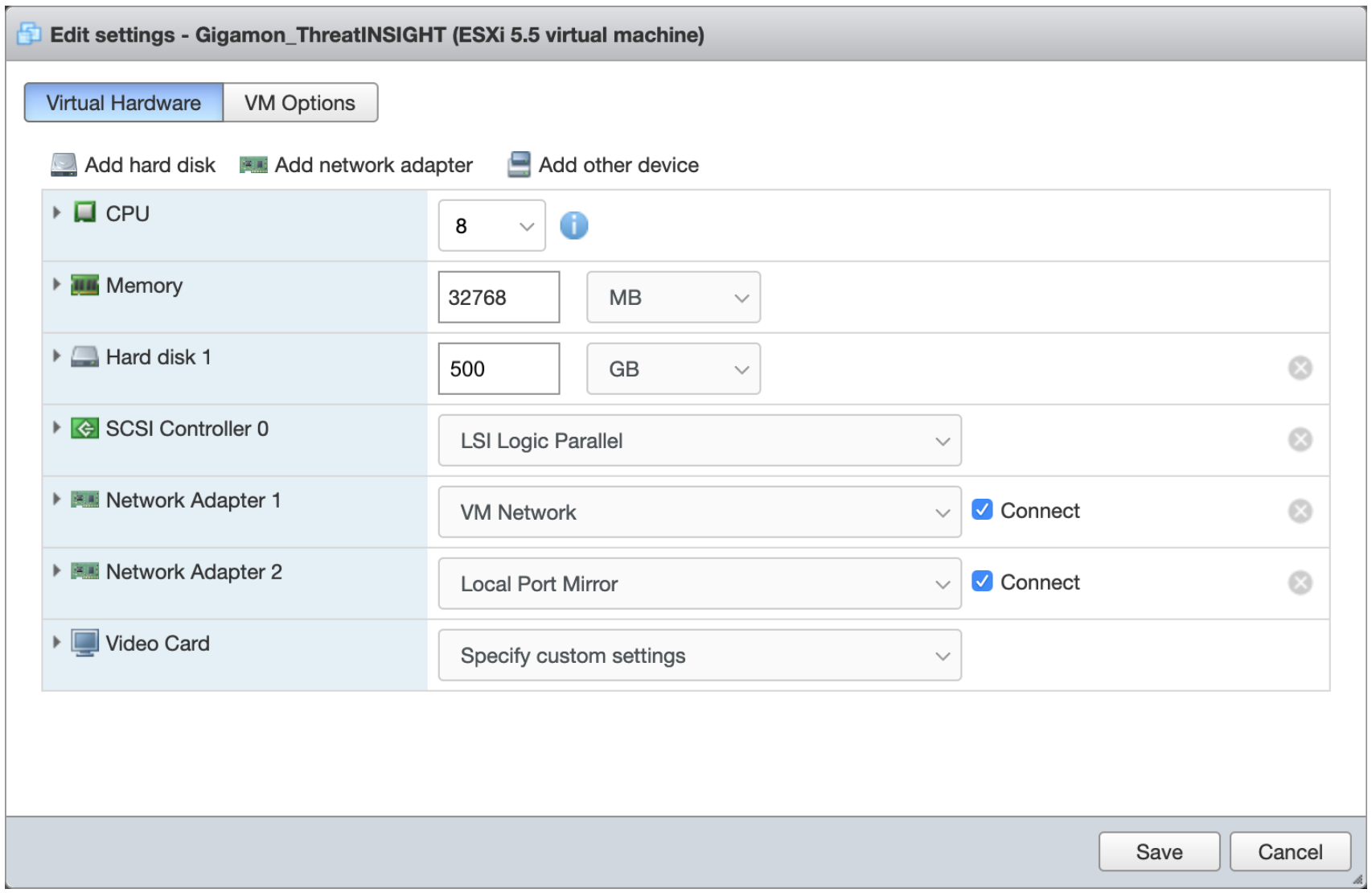Screen dimensions: 1372x893
Task: Uncheck Connect for Network Adapter 2
Action: pos(982,581)
